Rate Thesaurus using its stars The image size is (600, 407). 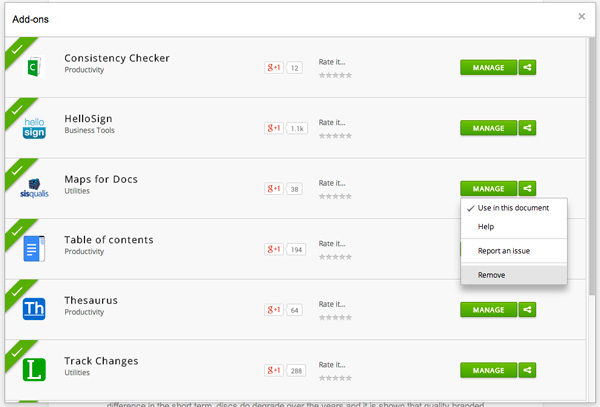335,317
